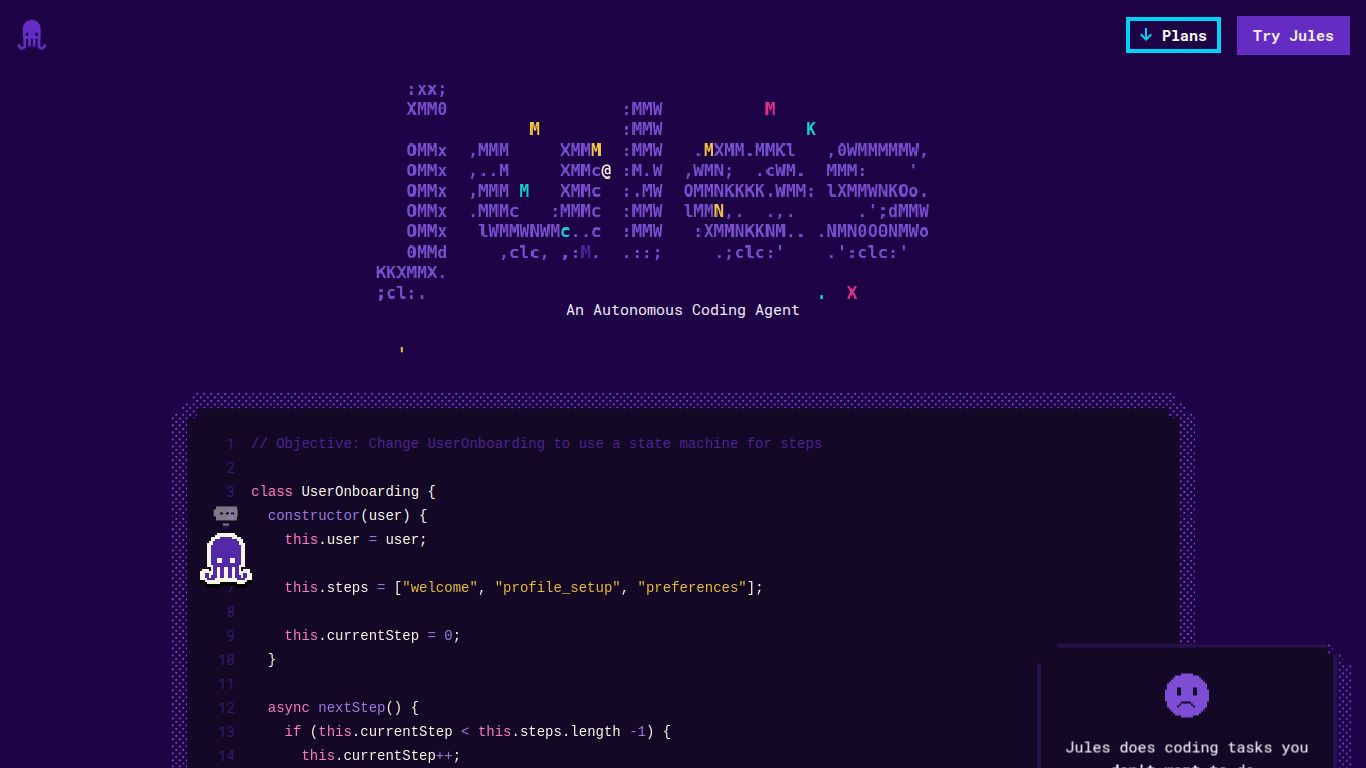
Task: Click the "welcome" string in steps array
Action: (440, 587)
